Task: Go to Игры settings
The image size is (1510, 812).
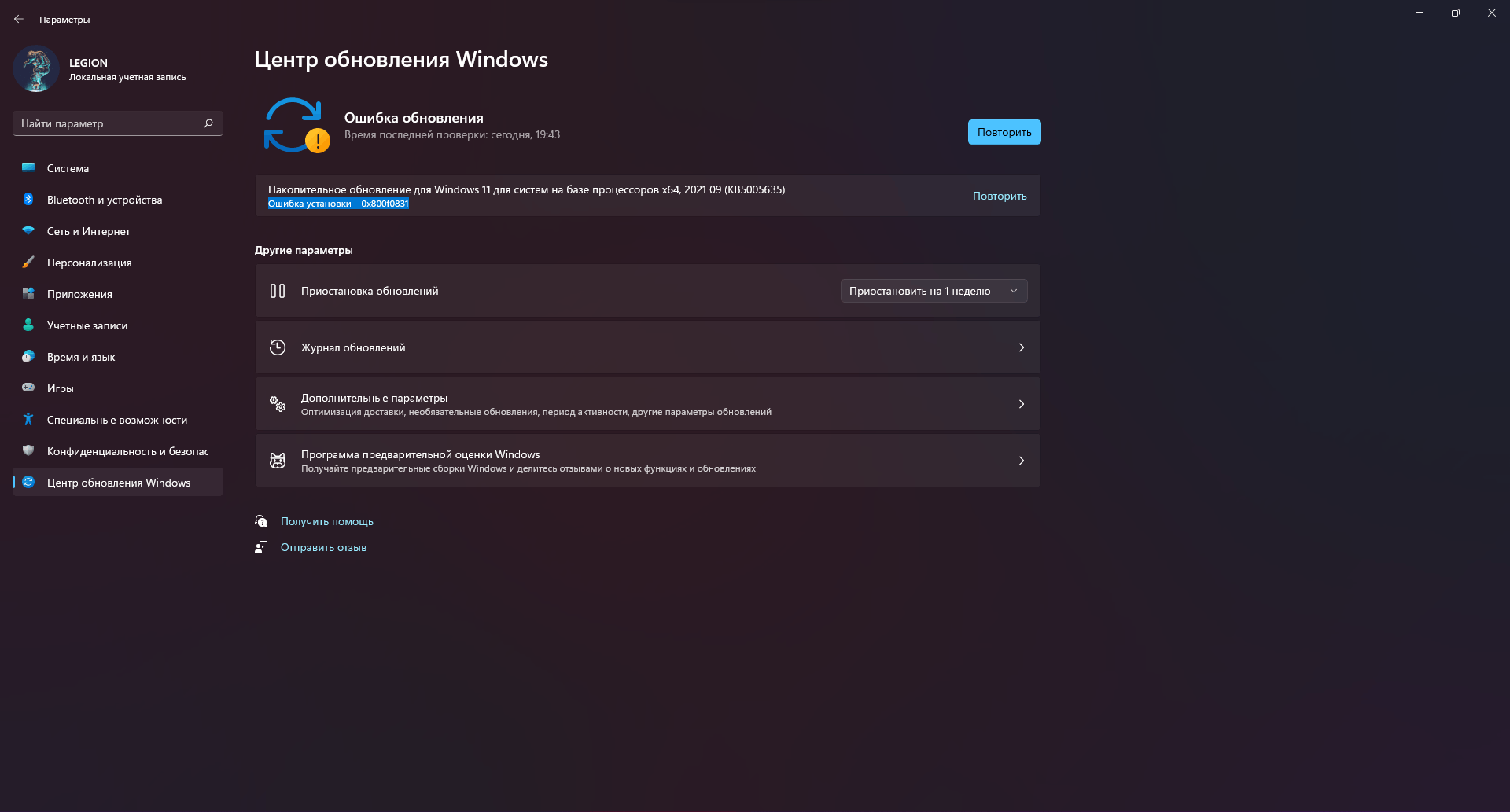Action: pyautogui.click(x=118, y=388)
